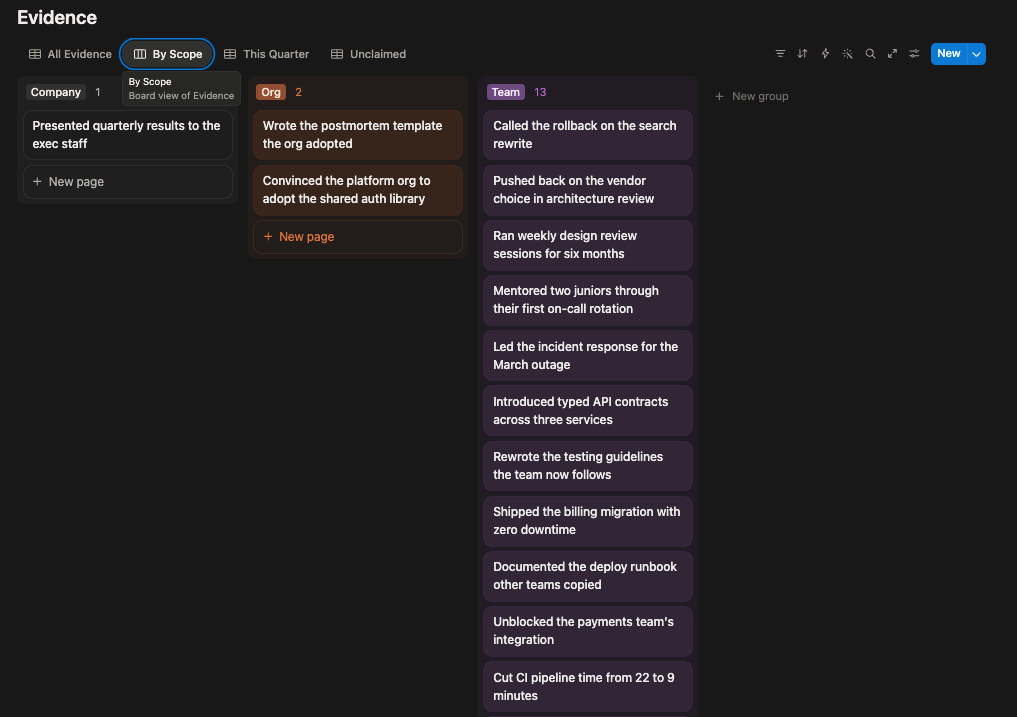This screenshot has height=717, width=1017.
Task: Add a New group column
Action: point(752,96)
